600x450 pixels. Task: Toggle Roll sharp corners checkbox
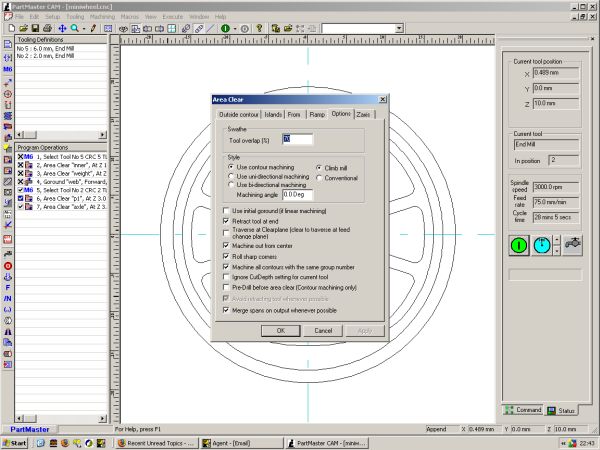[226, 256]
